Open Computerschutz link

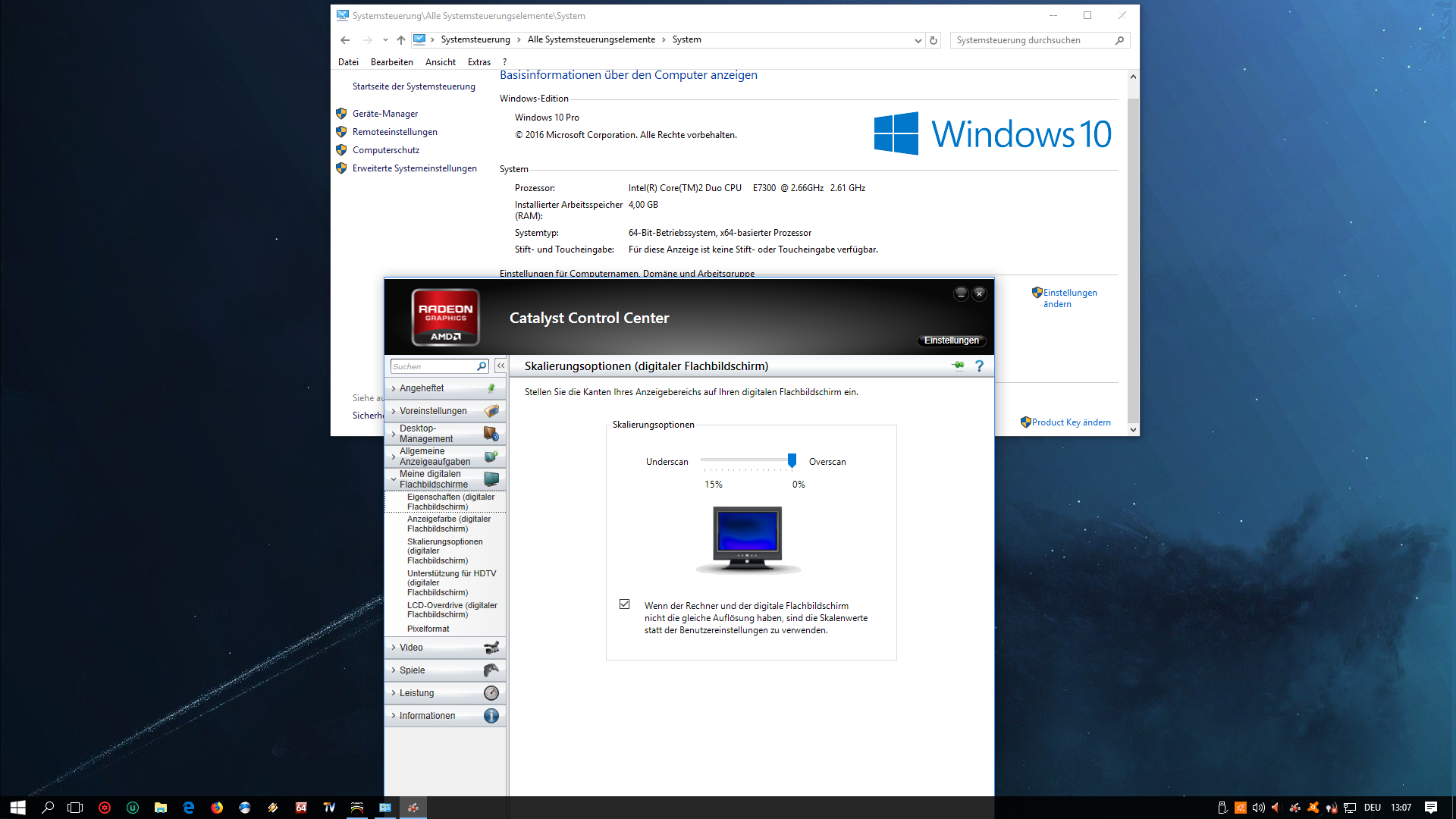point(386,150)
